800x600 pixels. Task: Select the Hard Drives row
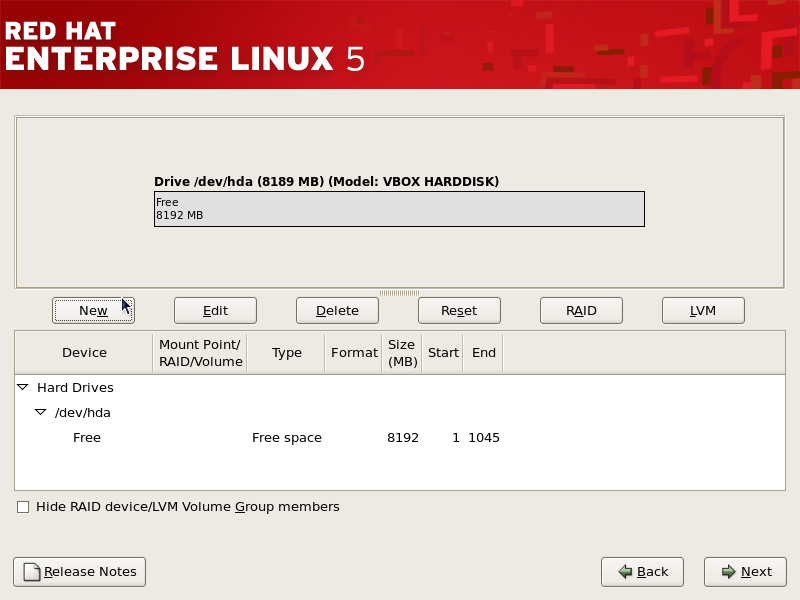(x=399, y=388)
